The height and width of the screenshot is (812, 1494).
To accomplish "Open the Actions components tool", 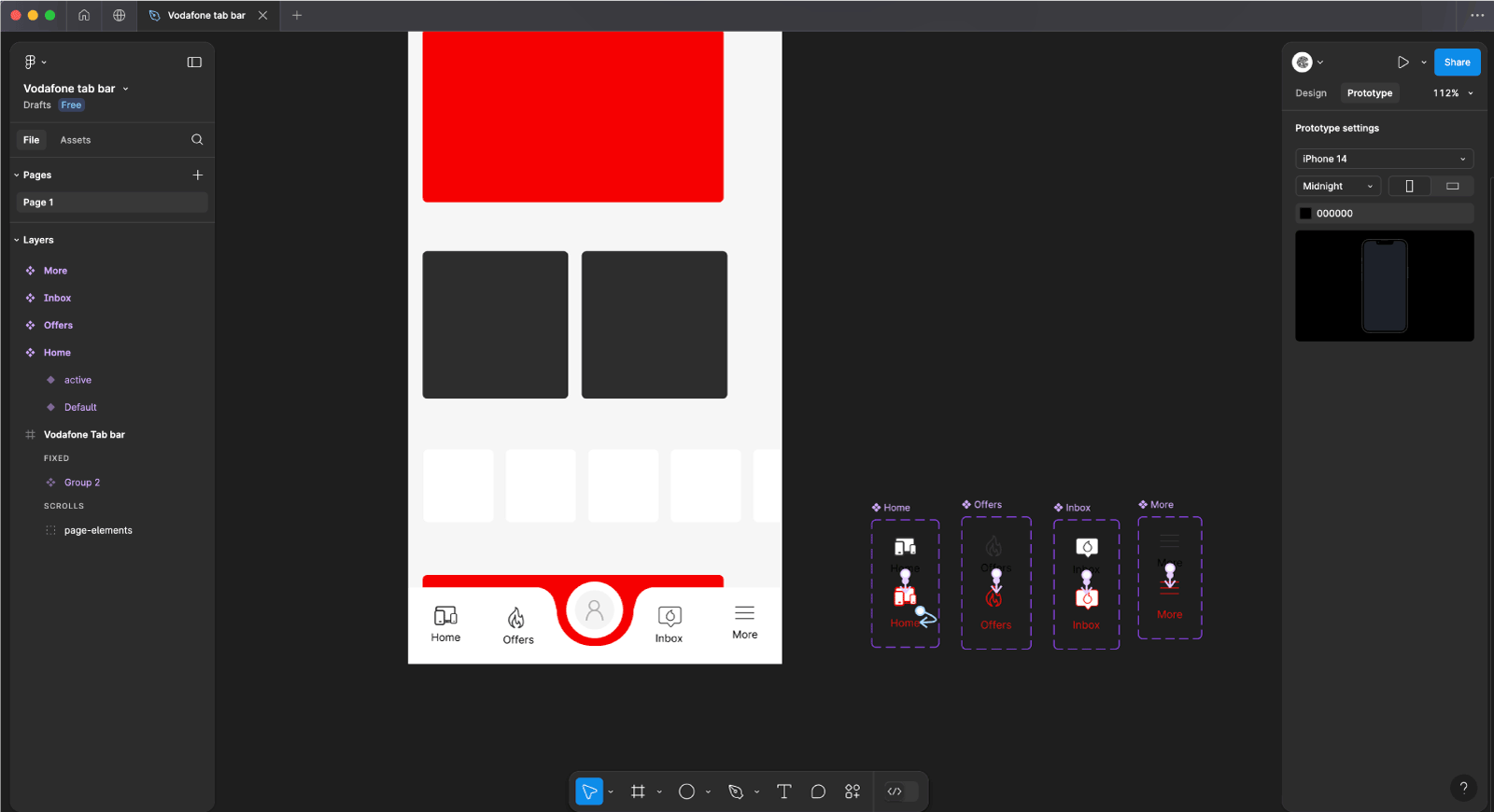I will point(853,791).
